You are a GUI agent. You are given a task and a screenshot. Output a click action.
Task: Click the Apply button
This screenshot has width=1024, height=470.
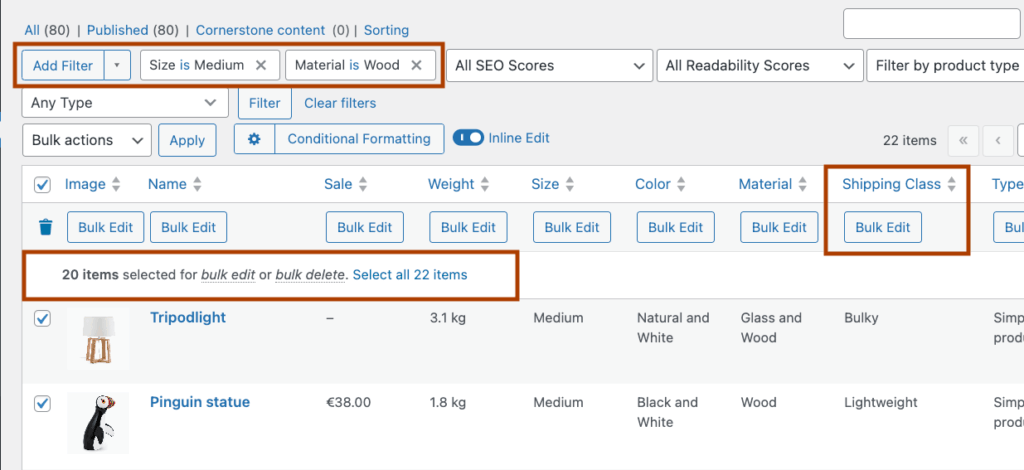pyautogui.click(x=187, y=140)
